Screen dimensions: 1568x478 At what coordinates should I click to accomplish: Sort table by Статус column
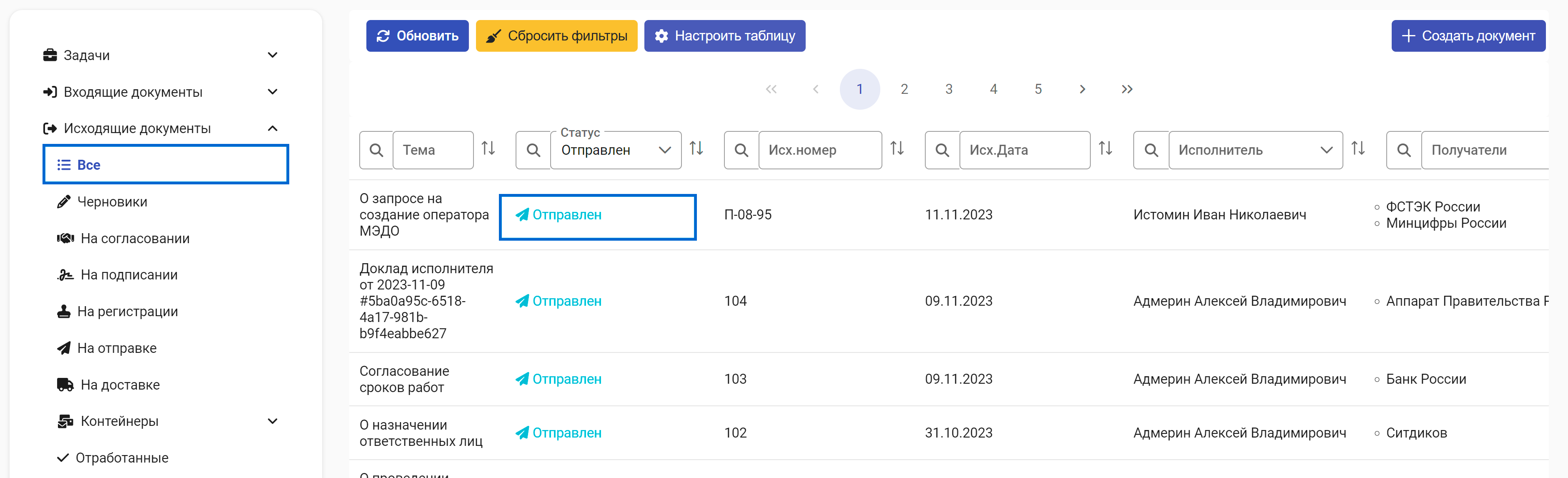[x=696, y=148]
